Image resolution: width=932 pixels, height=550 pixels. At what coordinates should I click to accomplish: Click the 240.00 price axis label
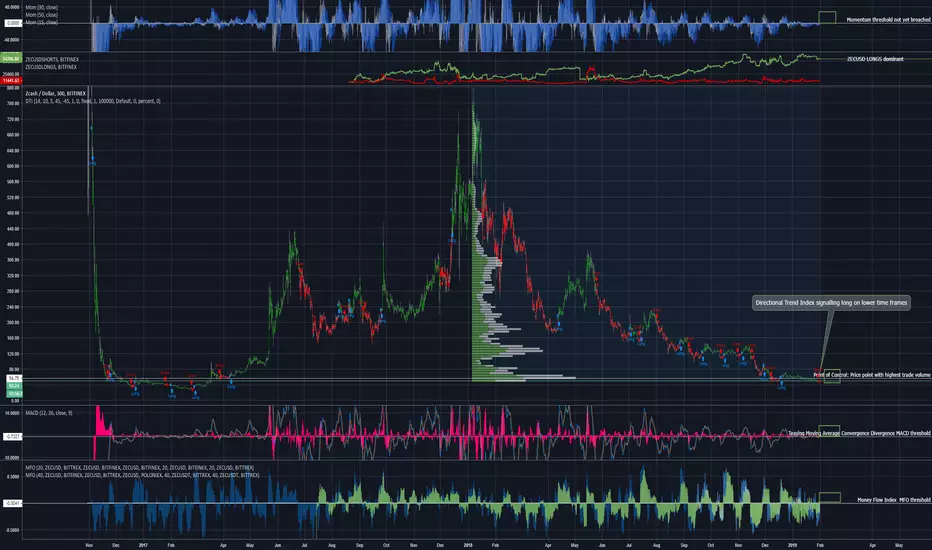pyautogui.click(x=14, y=307)
